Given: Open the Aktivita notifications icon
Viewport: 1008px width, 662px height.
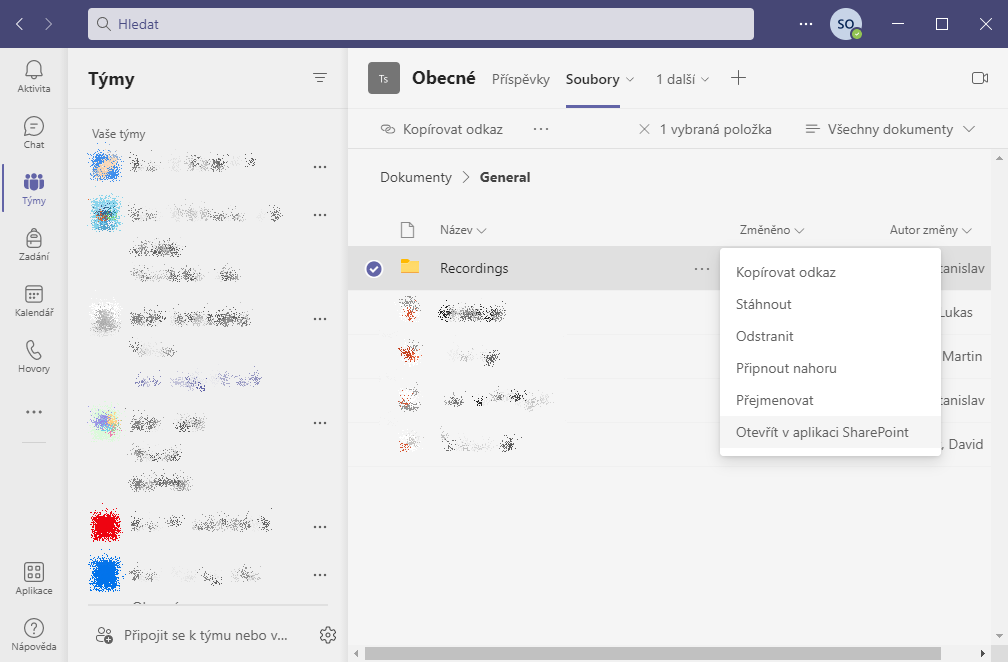Looking at the screenshot, I should point(34,76).
